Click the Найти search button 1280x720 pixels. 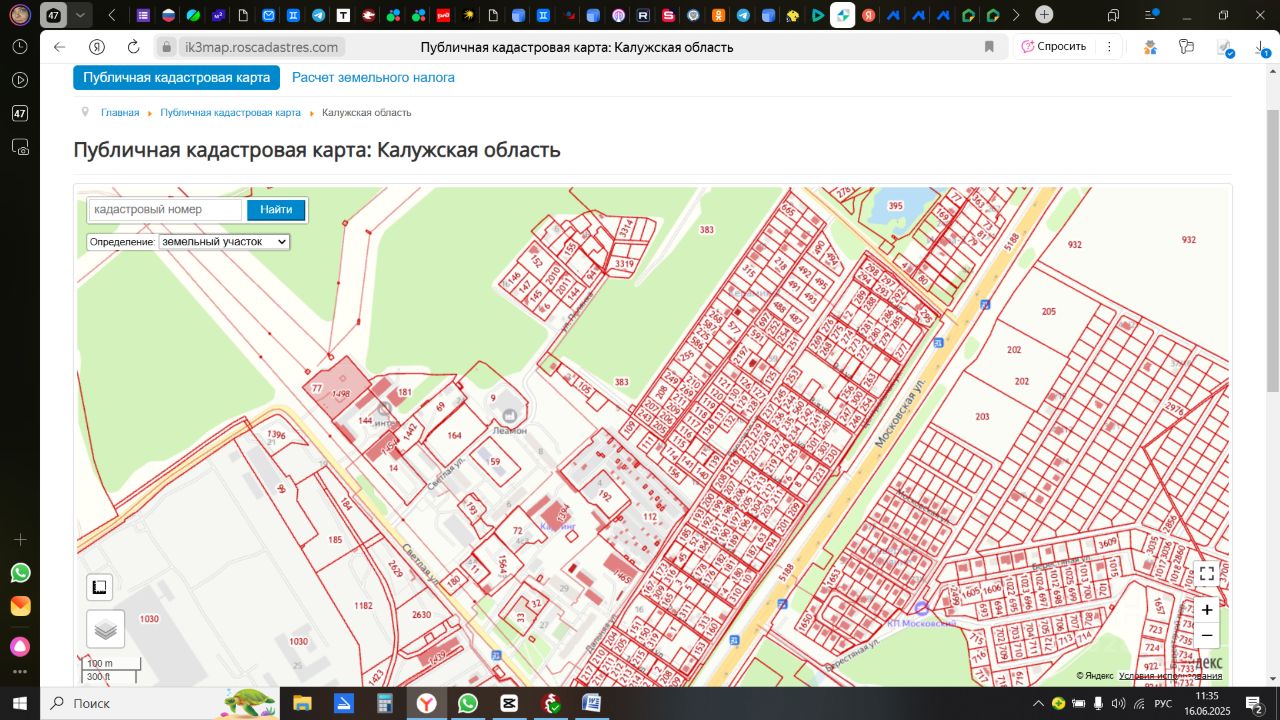click(276, 210)
